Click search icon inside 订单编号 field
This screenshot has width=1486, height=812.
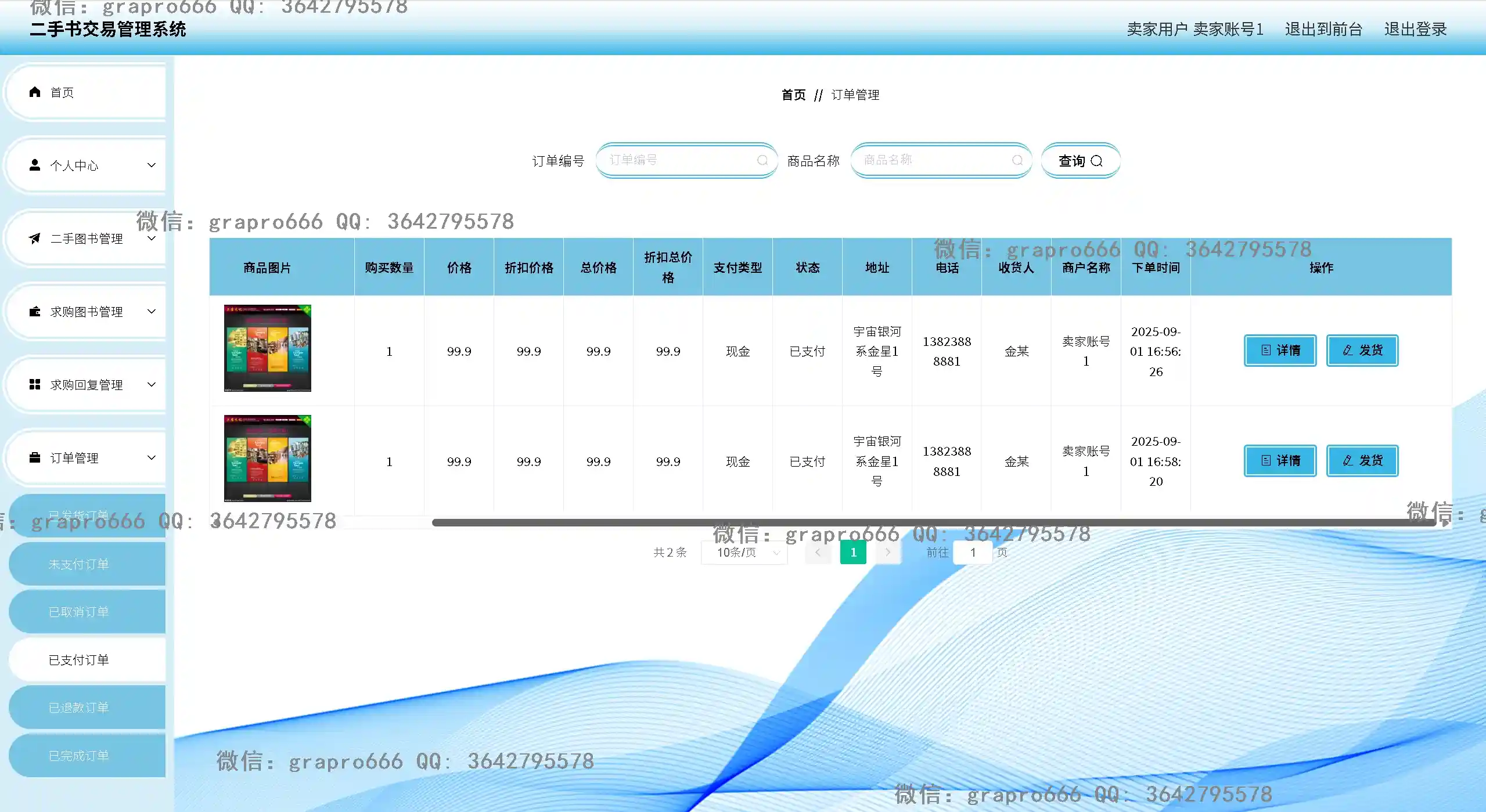(x=762, y=161)
